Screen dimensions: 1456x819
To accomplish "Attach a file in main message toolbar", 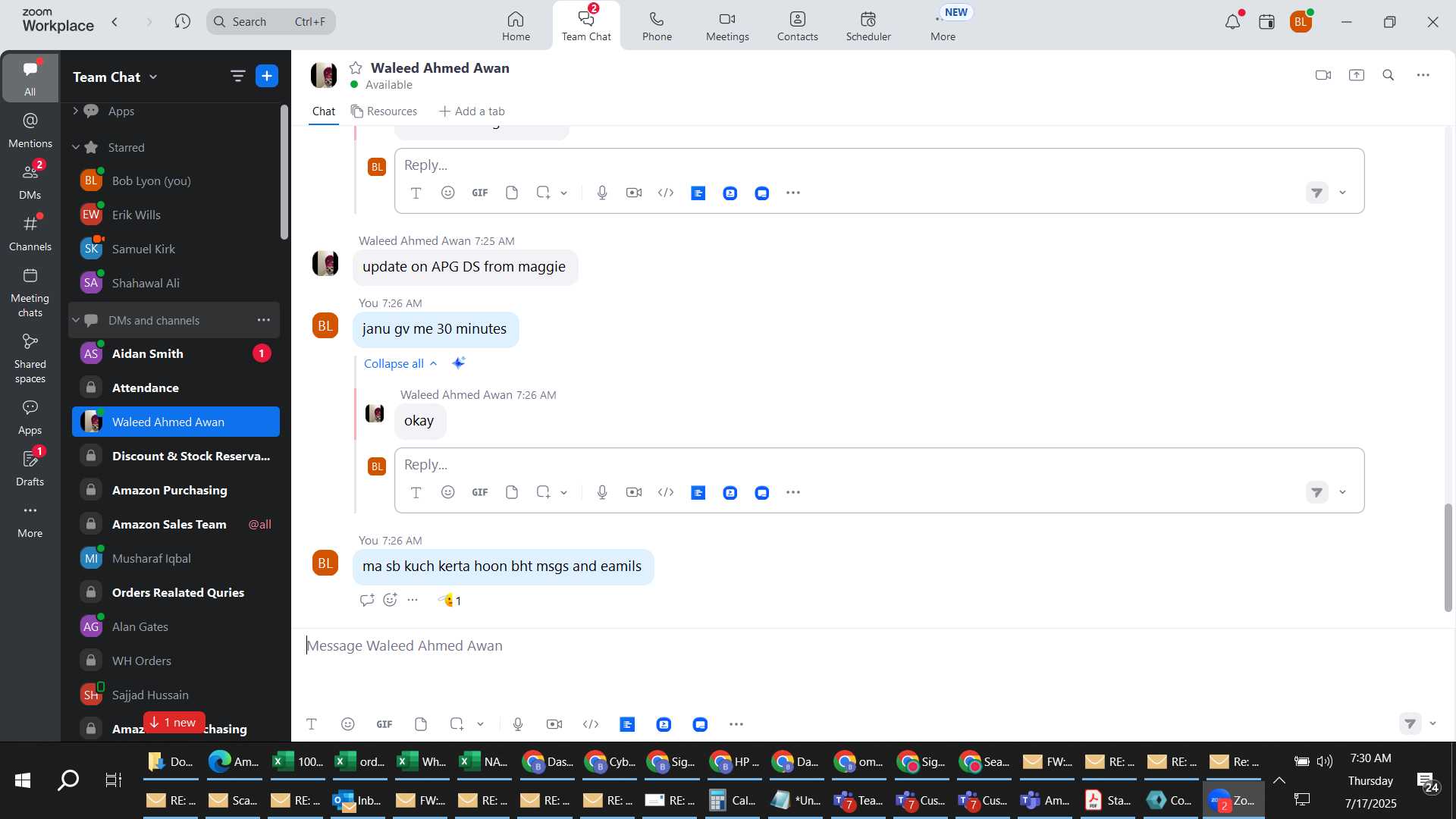I will 421,724.
